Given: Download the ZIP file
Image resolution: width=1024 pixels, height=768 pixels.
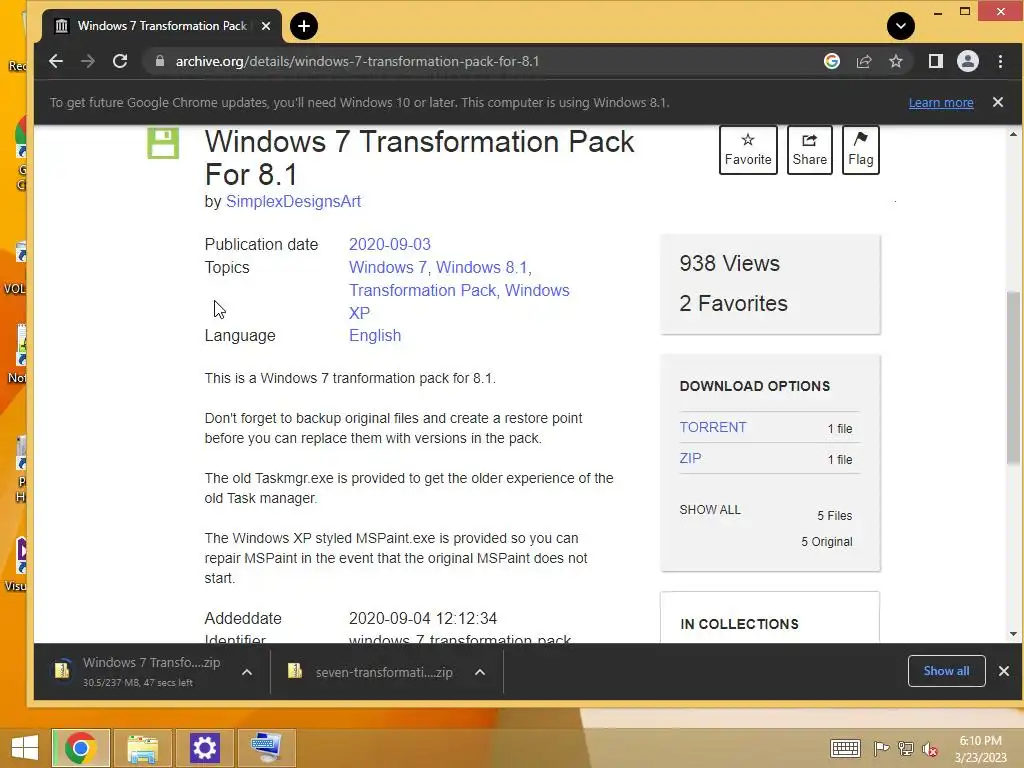Looking at the screenshot, I should 690,458.
